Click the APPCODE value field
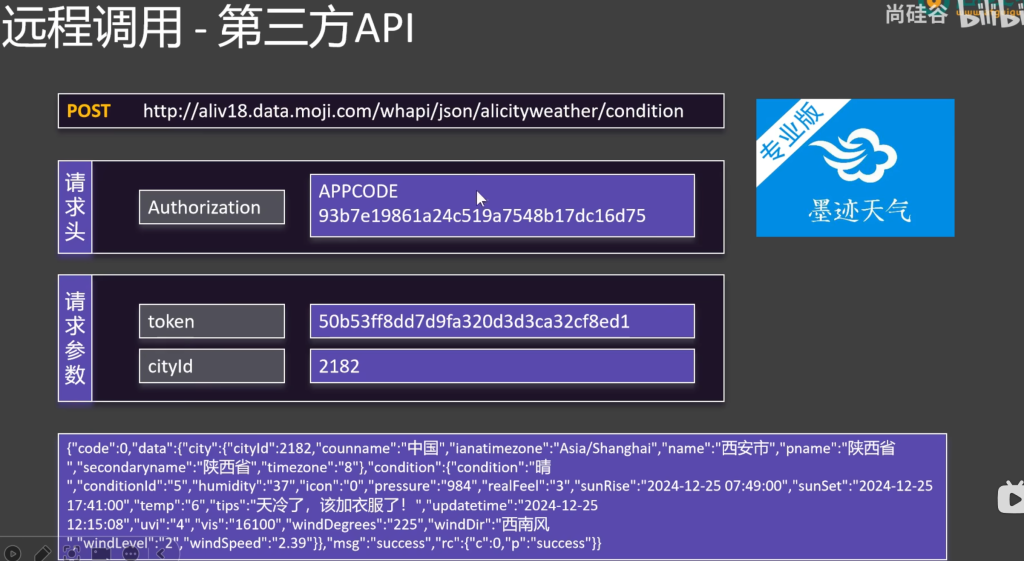This screenshot has width=1024, height=561. coord(502,205)
